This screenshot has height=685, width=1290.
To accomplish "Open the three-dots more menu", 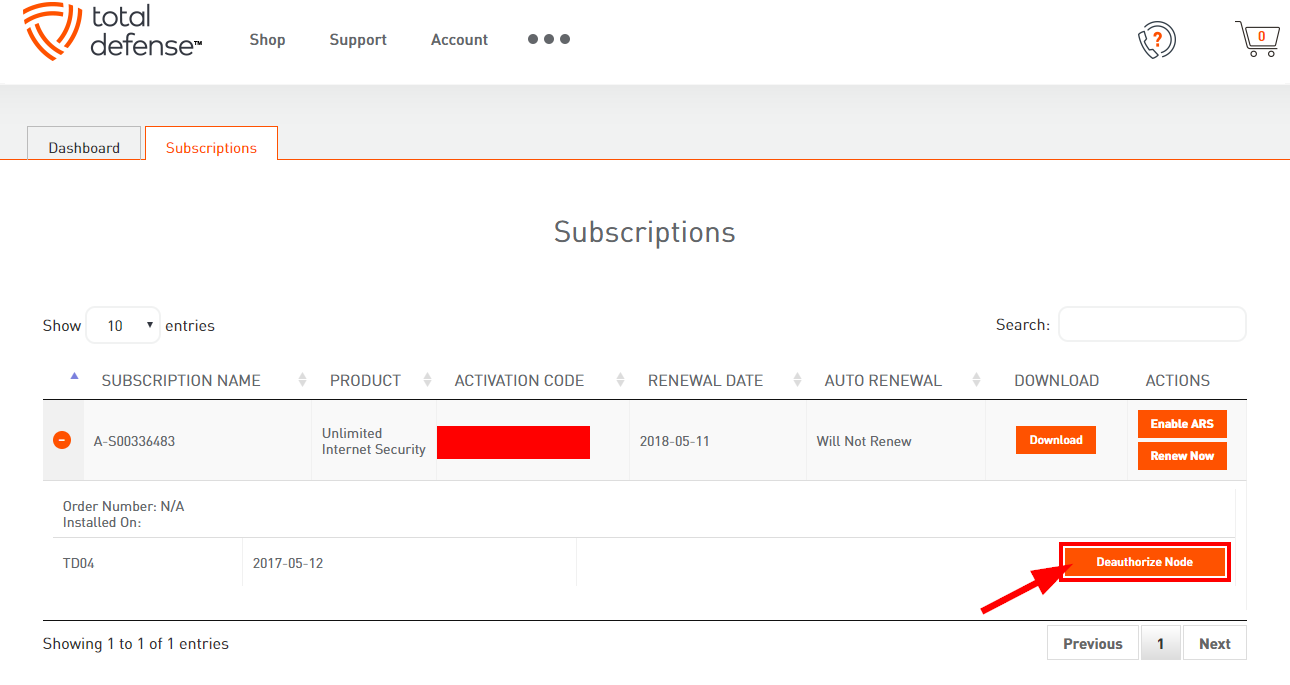I will tap(549, 40).
